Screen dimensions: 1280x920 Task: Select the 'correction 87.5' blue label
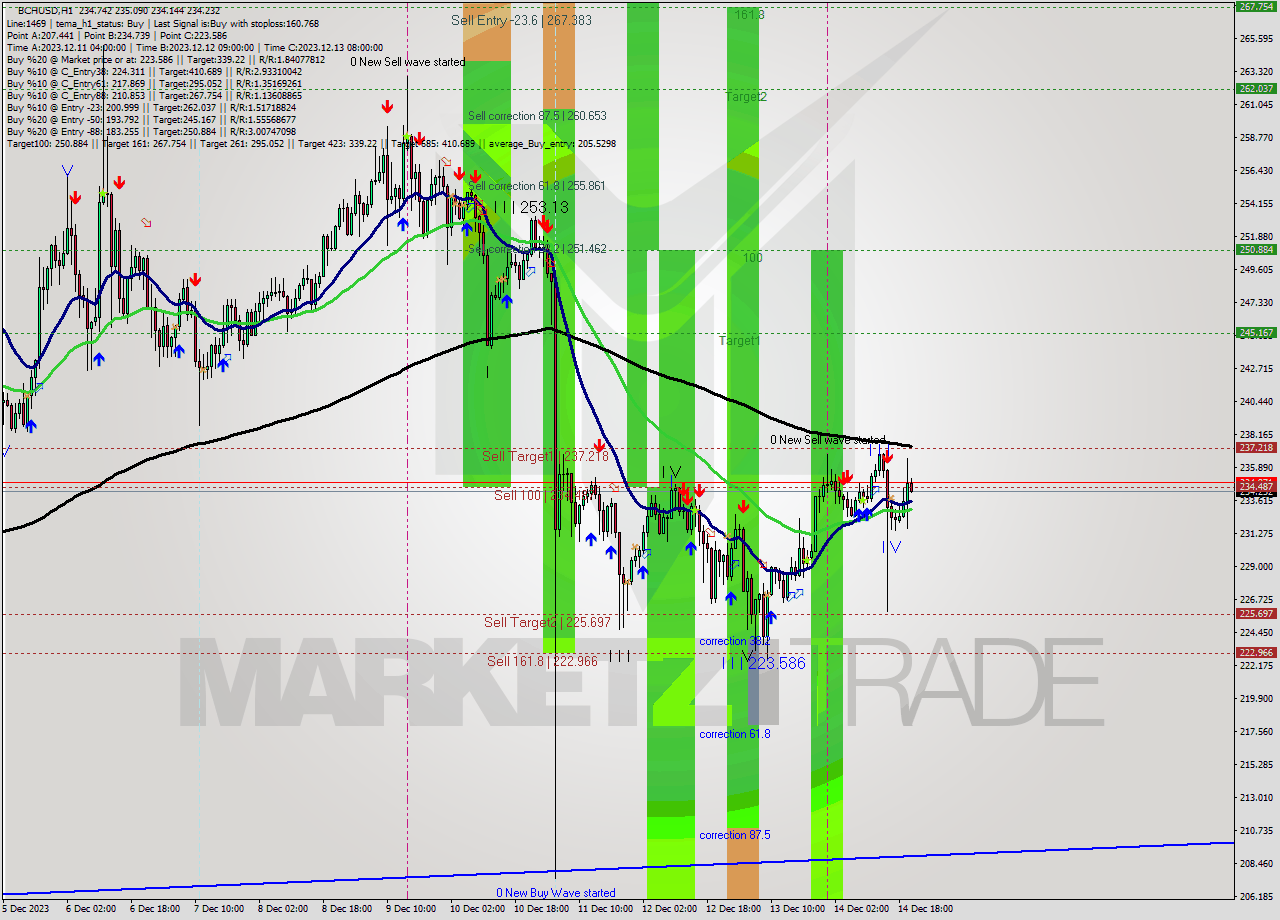(735, 835)
